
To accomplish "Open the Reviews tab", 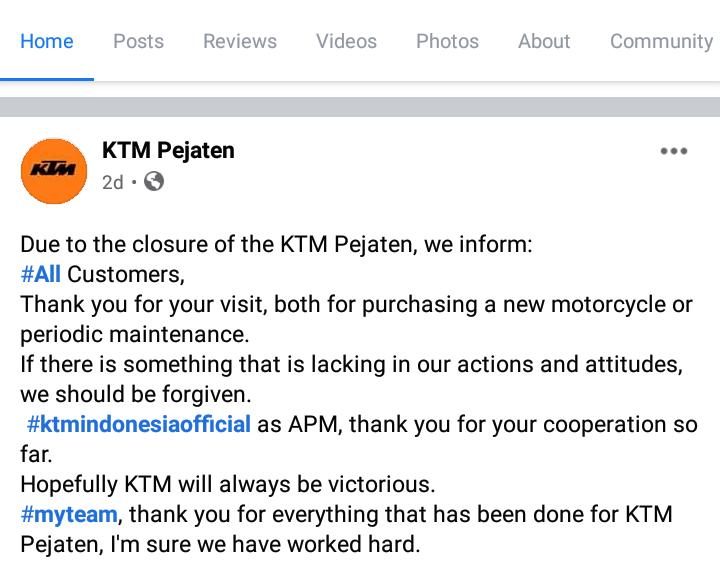I will tap(240, 41).
